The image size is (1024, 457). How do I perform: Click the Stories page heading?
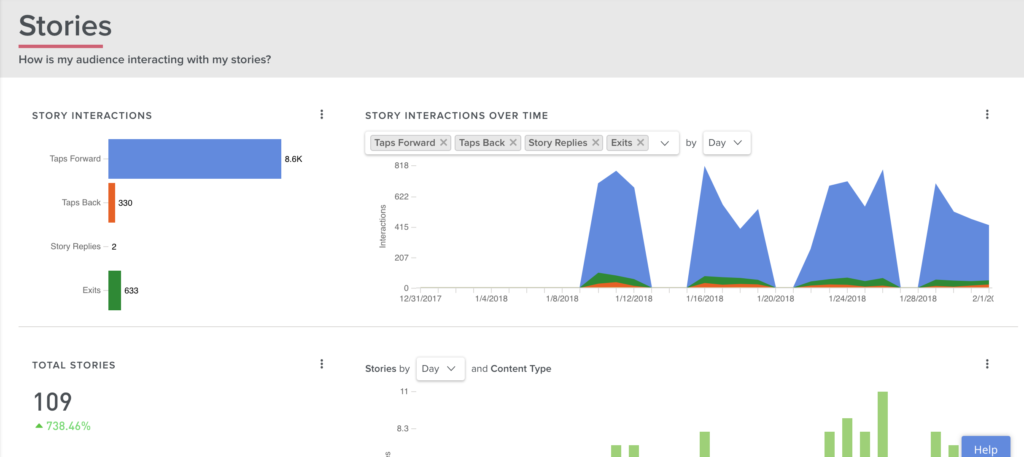65,26
